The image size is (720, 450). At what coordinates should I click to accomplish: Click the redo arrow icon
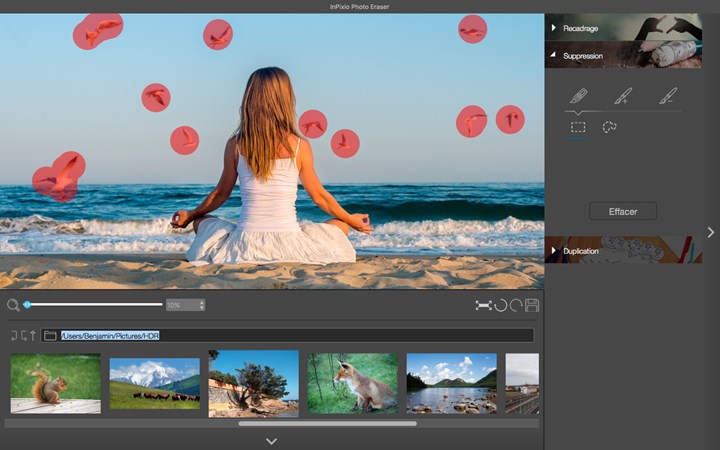point(516,305)
